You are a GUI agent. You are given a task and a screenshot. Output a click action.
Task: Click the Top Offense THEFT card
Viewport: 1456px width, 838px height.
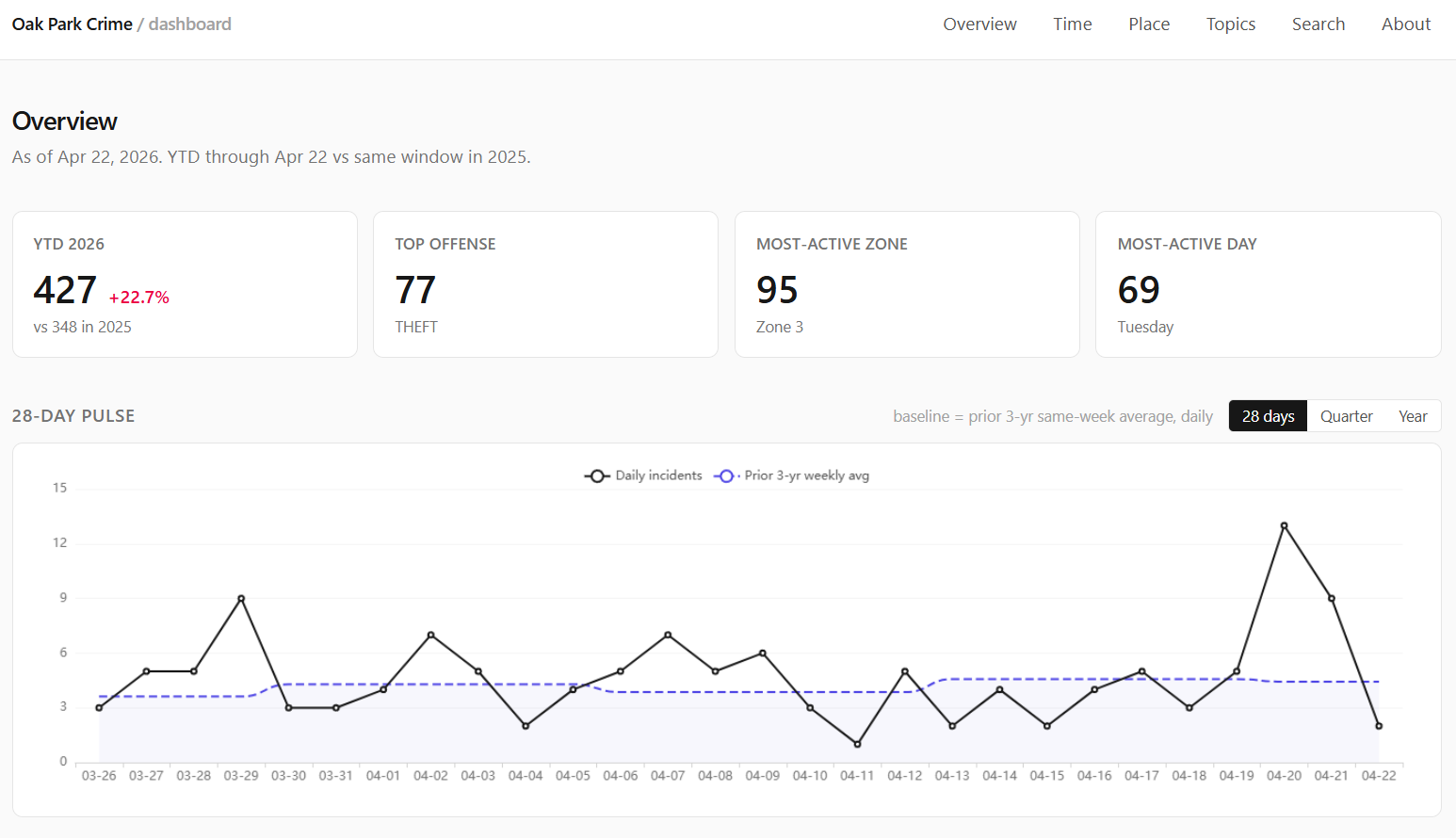click(x=545, y=284)
